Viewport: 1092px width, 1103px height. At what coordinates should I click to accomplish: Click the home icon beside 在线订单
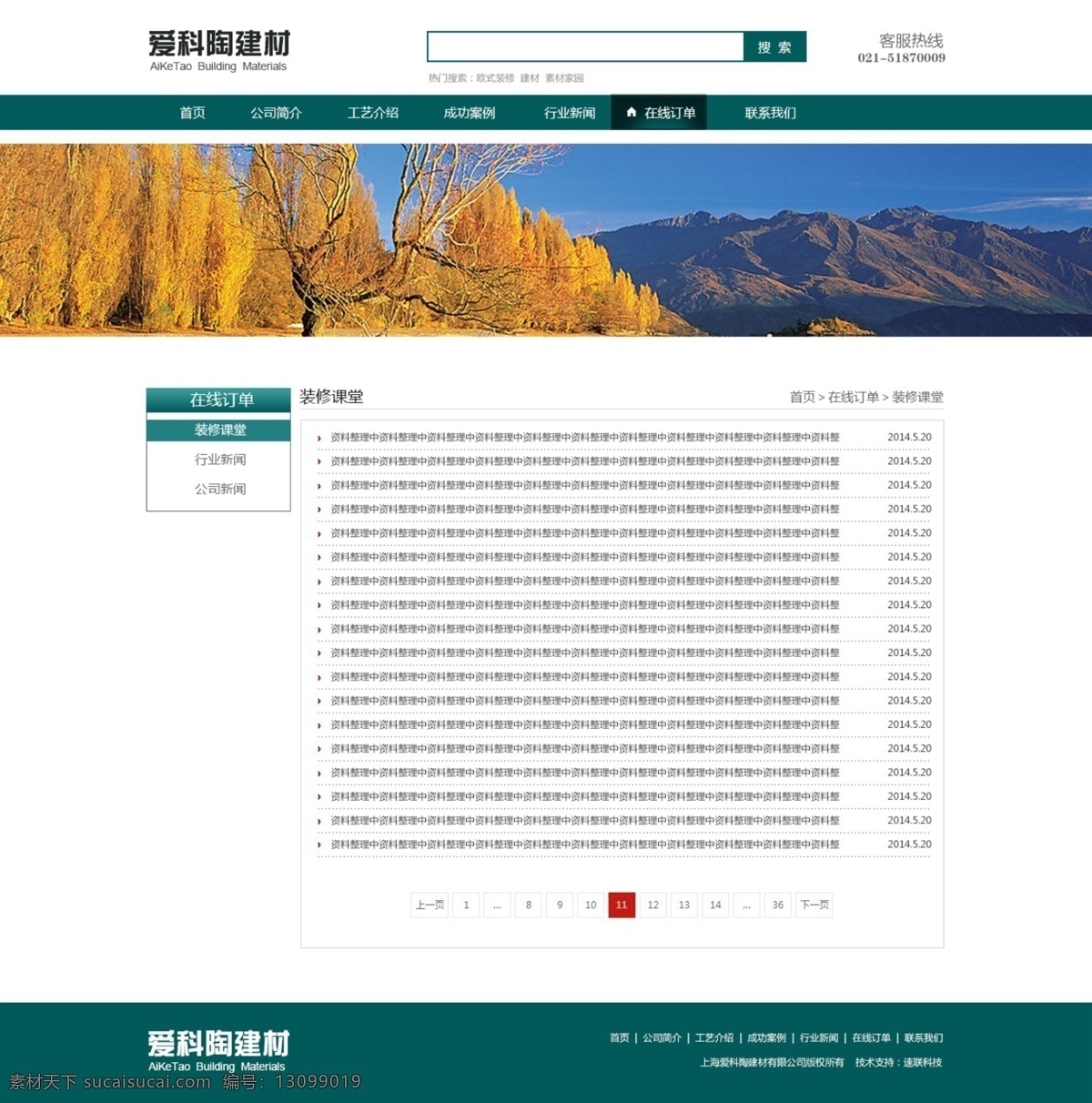[x=632, y=113]
